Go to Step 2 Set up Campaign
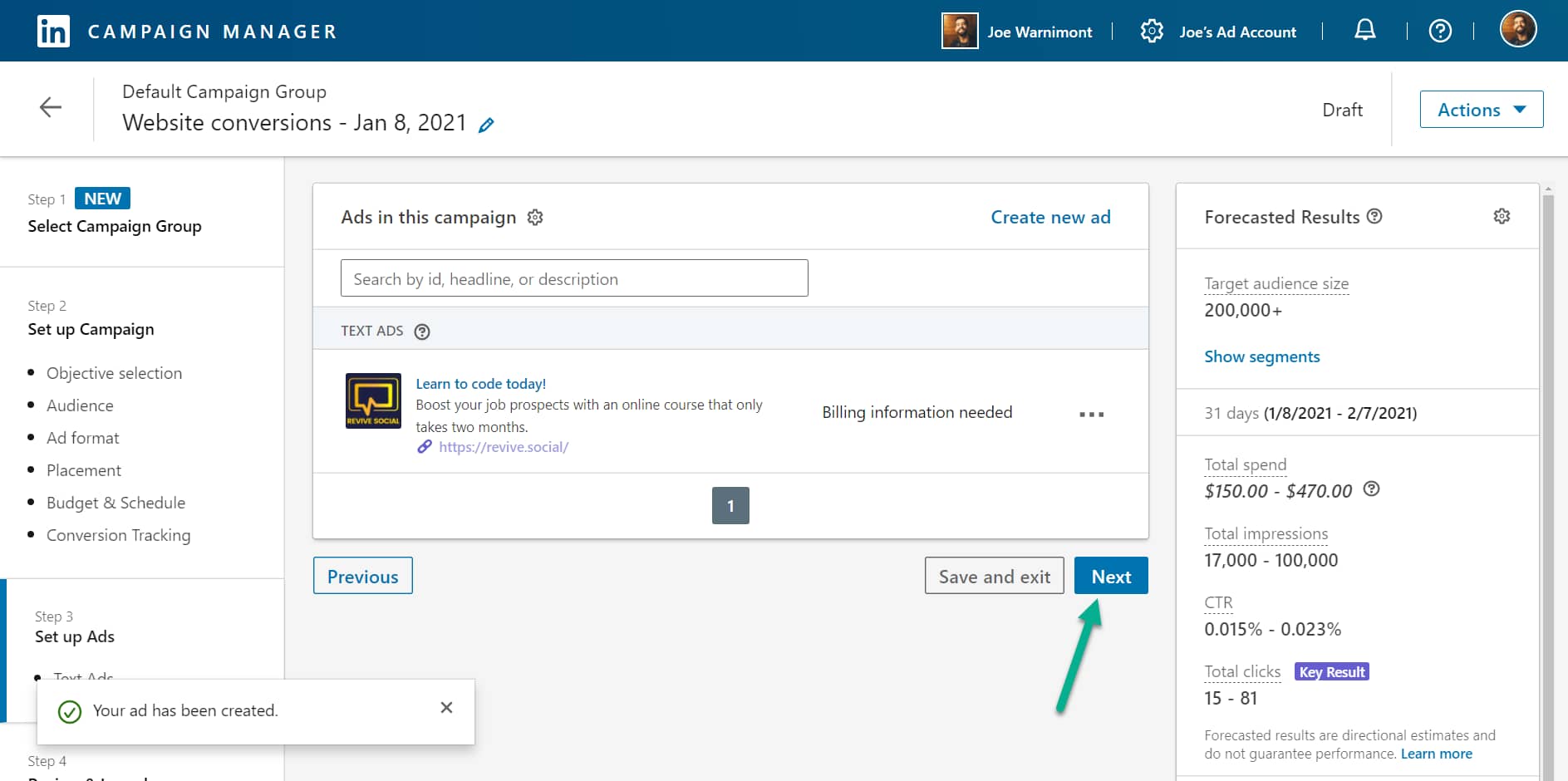 click(91, 329)
